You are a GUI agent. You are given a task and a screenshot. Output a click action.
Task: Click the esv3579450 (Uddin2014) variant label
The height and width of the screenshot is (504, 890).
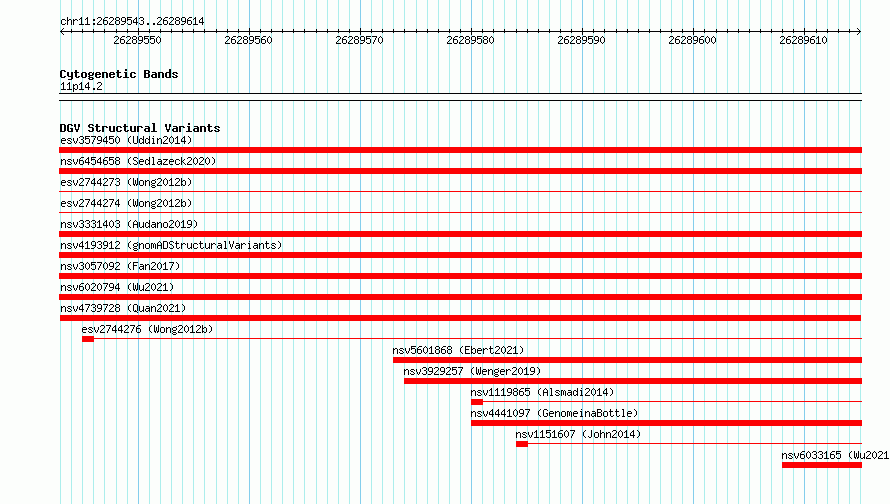tap(126, 140)
